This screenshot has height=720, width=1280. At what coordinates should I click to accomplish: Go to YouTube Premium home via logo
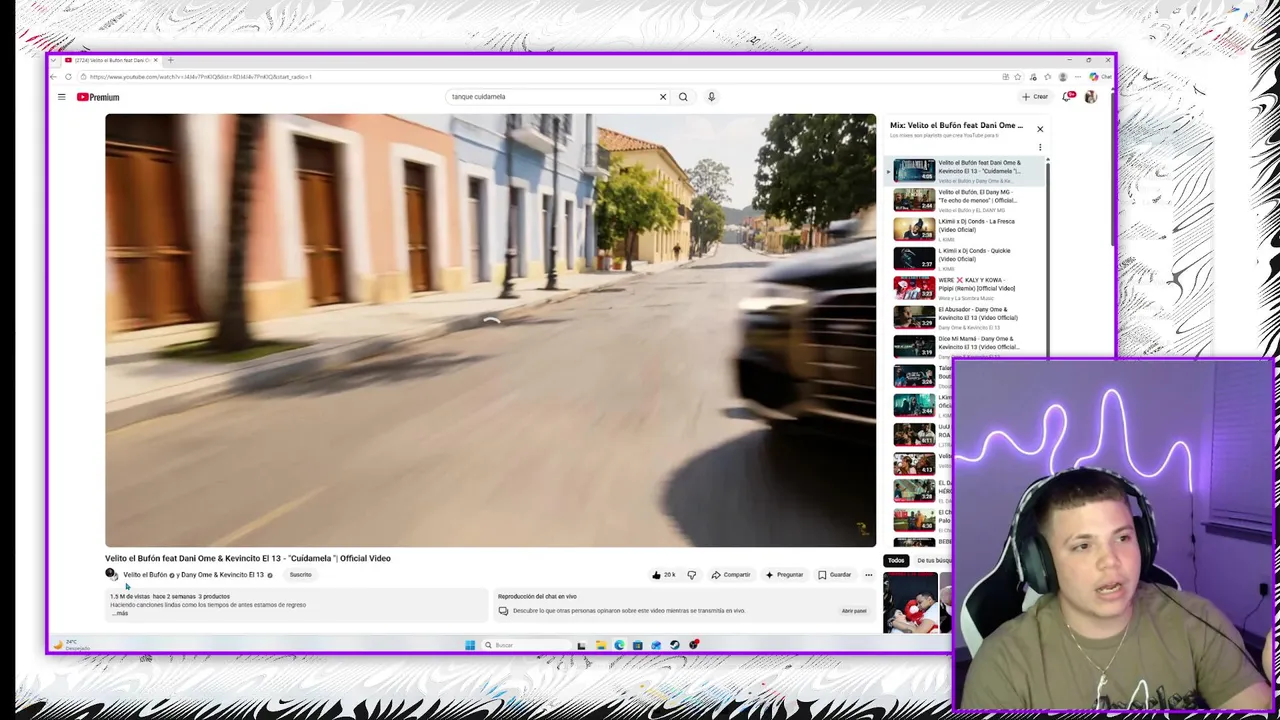click(x=98, y=97)
